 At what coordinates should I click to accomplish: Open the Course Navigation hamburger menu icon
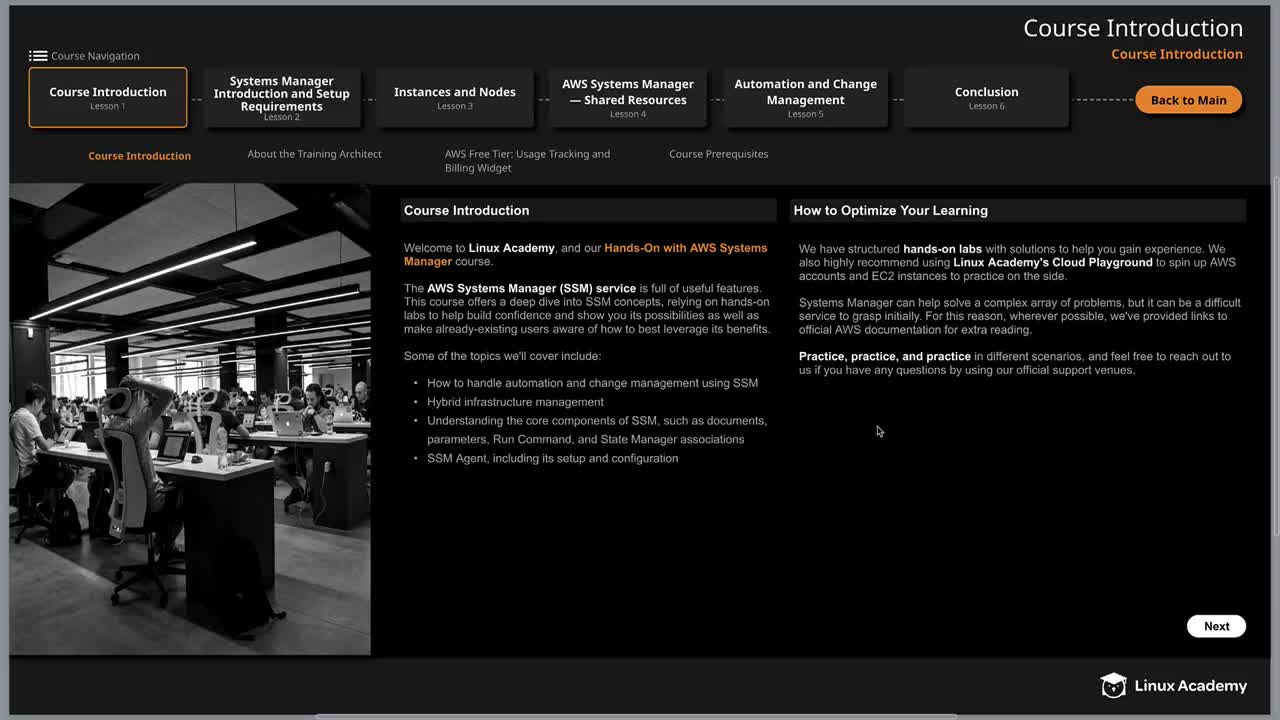coord(38,56)
